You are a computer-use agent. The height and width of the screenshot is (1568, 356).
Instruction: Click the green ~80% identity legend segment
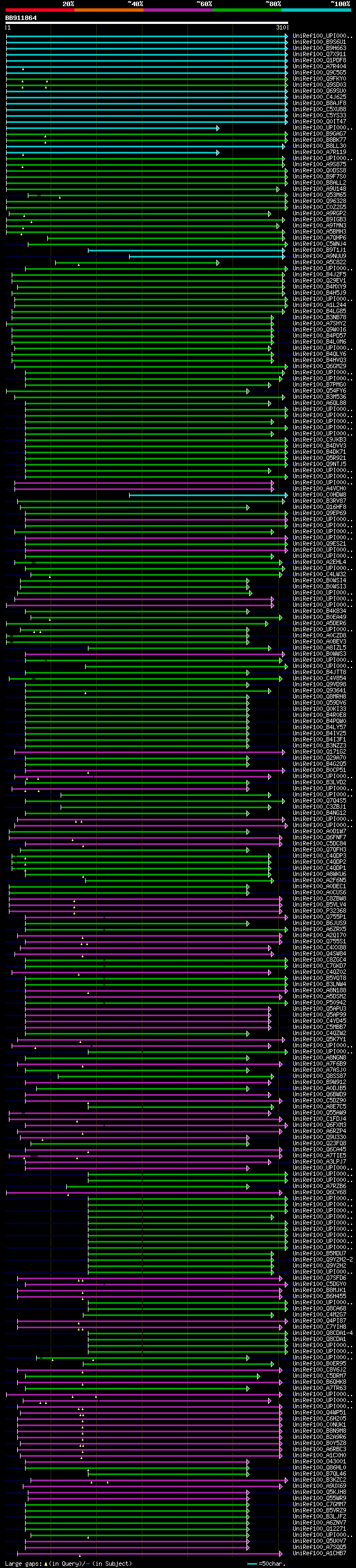[247, 10]
